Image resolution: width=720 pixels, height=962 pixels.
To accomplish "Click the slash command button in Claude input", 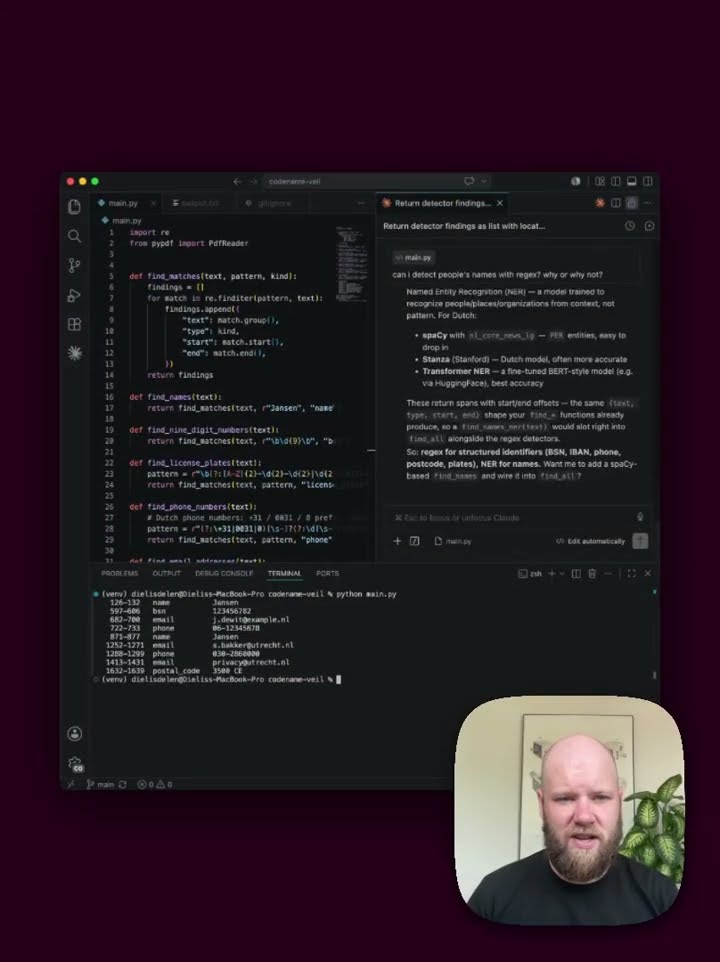I will coord(415,541).
